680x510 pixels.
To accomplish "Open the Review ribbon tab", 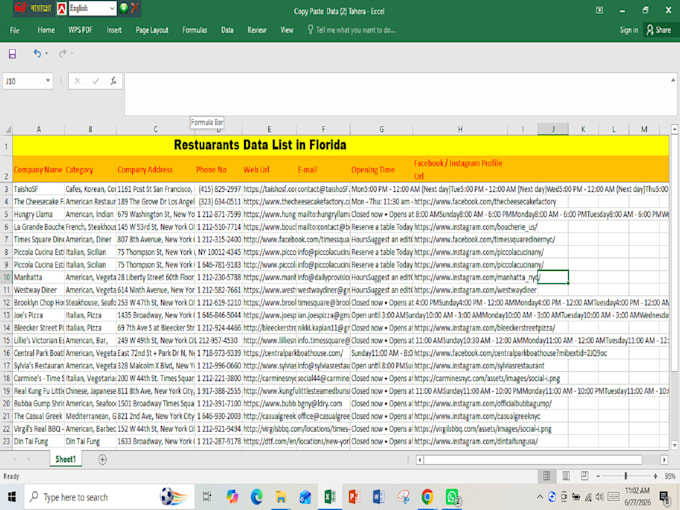I will (257, 30).
